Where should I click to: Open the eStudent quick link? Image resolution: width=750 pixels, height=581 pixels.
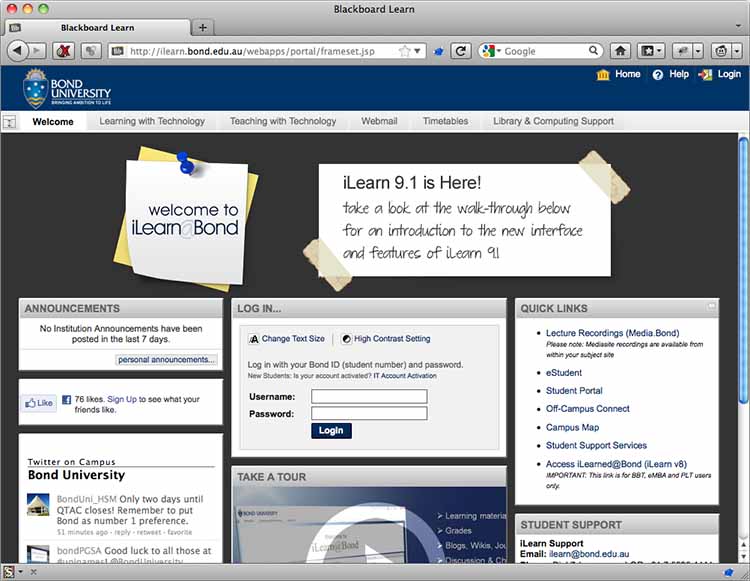click(564, 373)
